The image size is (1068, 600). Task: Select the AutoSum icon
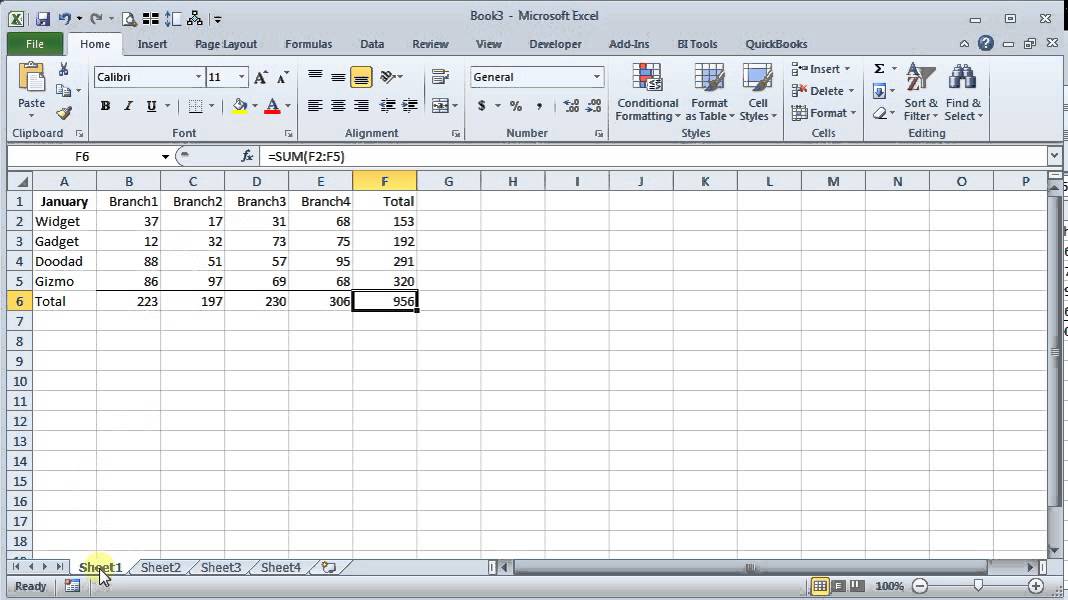[880, 68]
